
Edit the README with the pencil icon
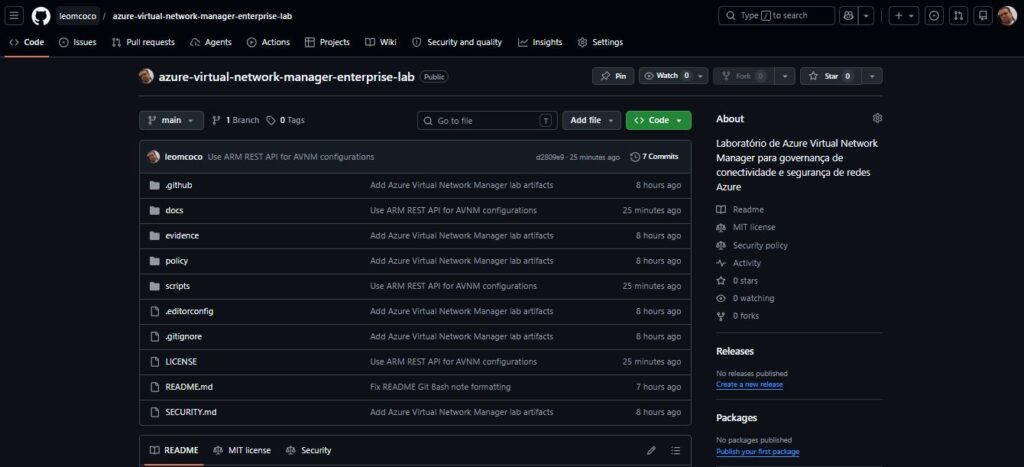(651, 451)
